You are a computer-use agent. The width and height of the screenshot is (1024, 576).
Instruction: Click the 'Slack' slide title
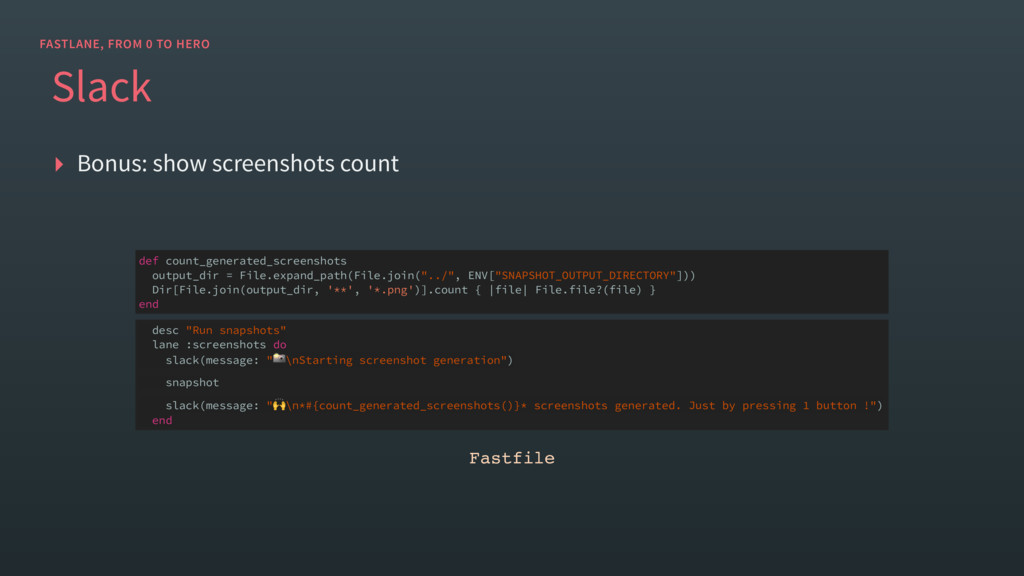pyautogui.click(x=102, y=86)
